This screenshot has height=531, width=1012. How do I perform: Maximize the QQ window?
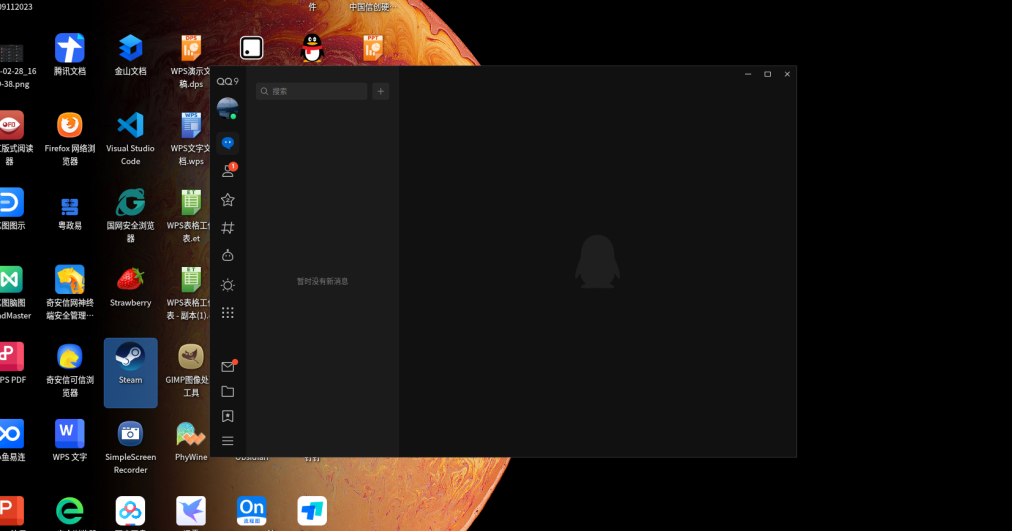pos(767,74)
